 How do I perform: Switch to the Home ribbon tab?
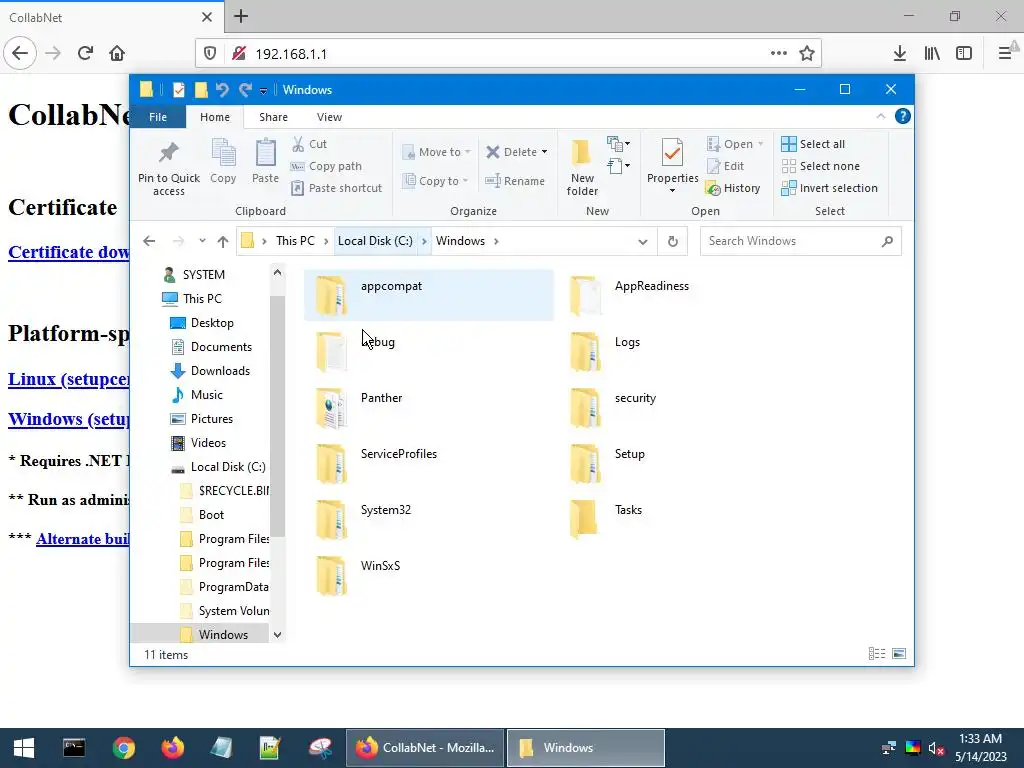[215, 117]
